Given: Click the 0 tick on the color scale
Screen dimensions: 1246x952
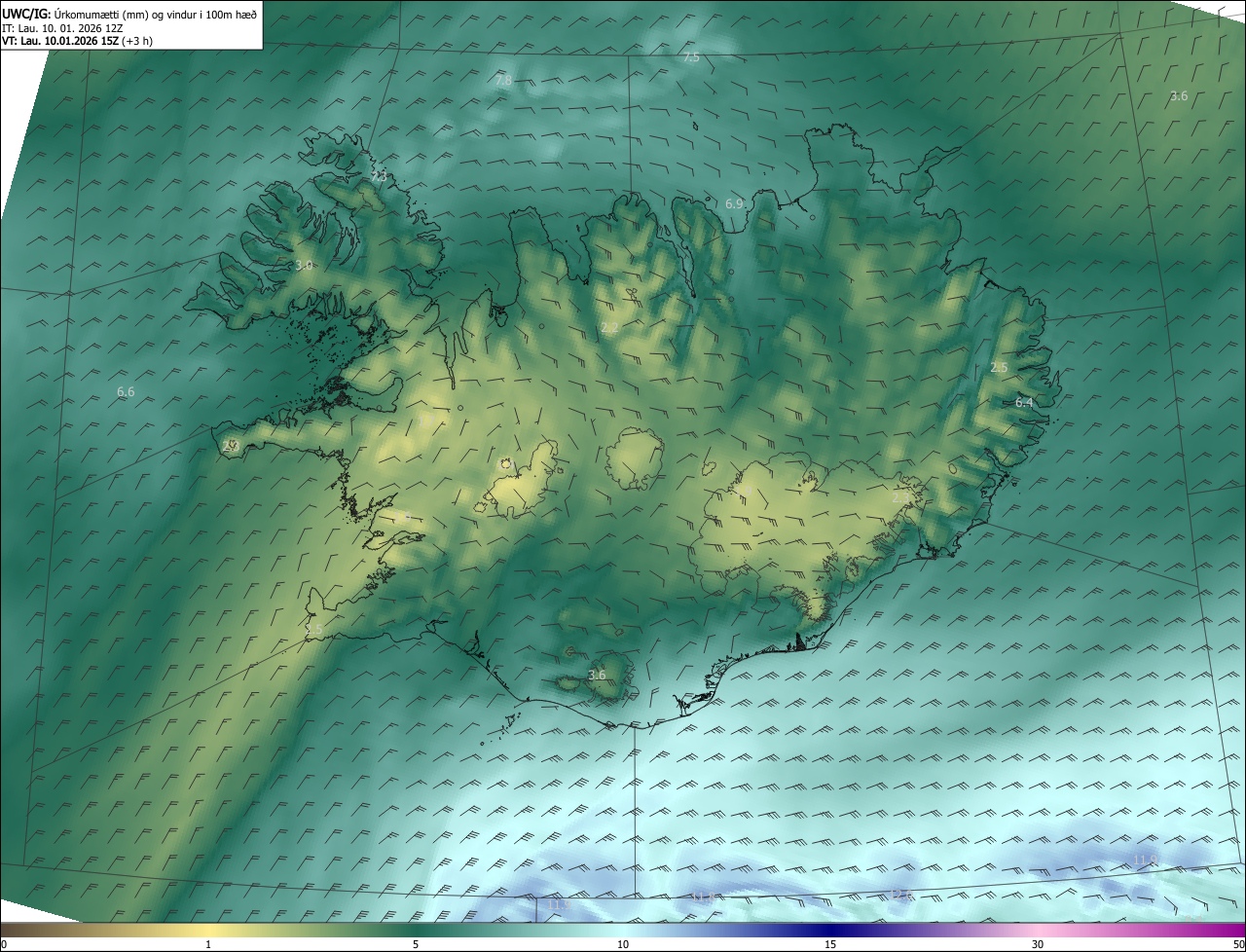Looking at the screenshot, I should coord(4,945).
